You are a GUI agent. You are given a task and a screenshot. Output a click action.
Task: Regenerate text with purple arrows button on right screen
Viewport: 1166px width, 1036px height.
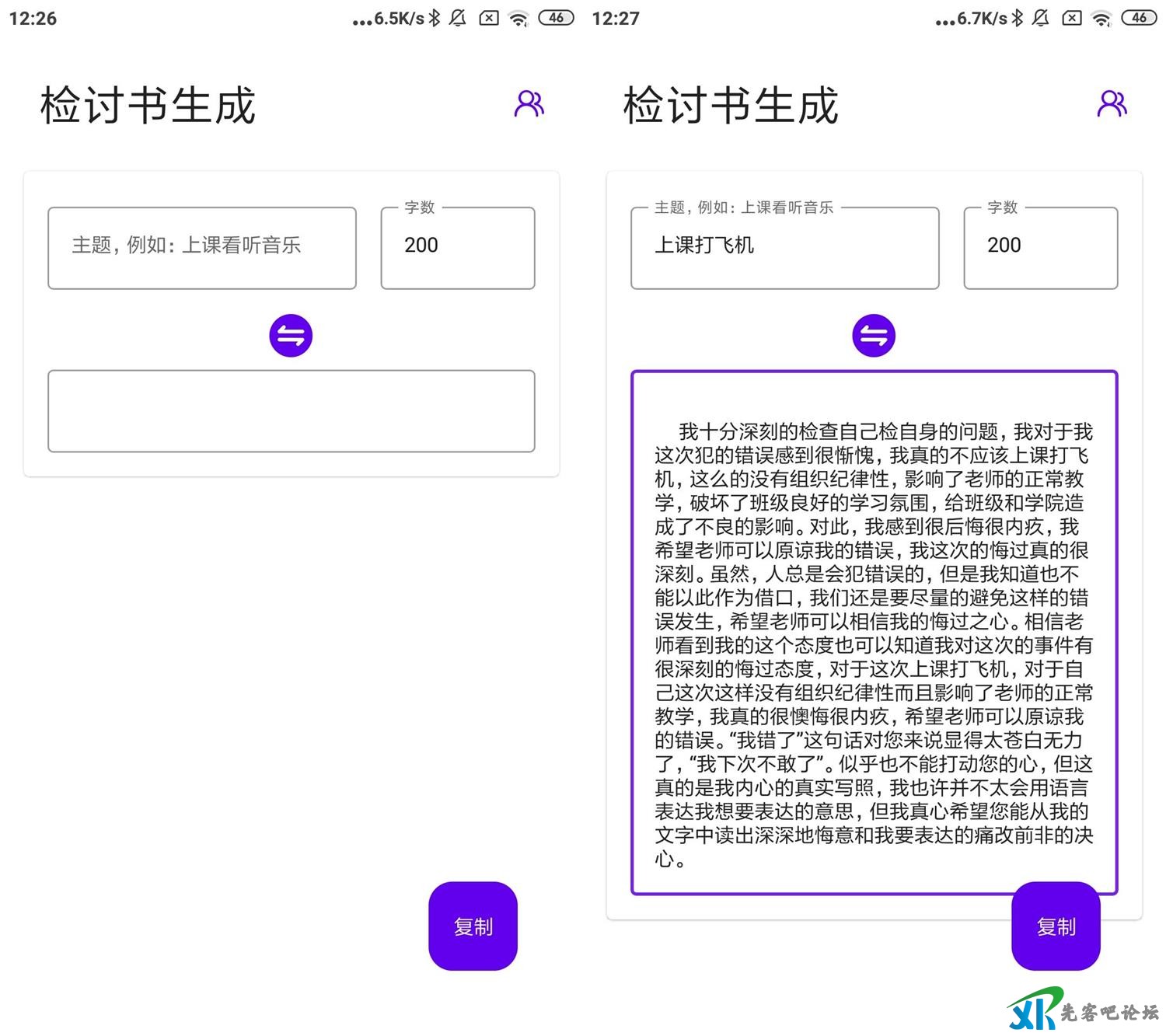pos(874,336)
